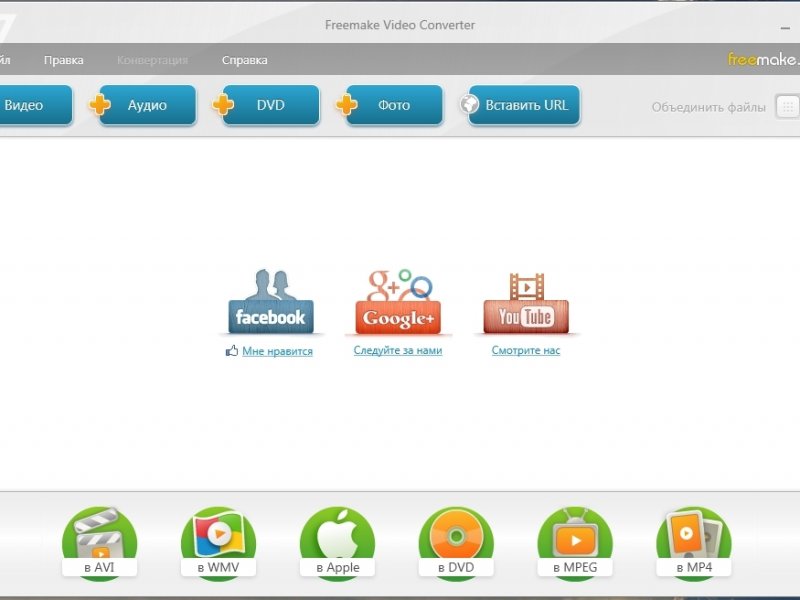This screenshot has height=600, width=800.
Task: Choose the в MP4 output format
Action: click(x=694, y=543)
